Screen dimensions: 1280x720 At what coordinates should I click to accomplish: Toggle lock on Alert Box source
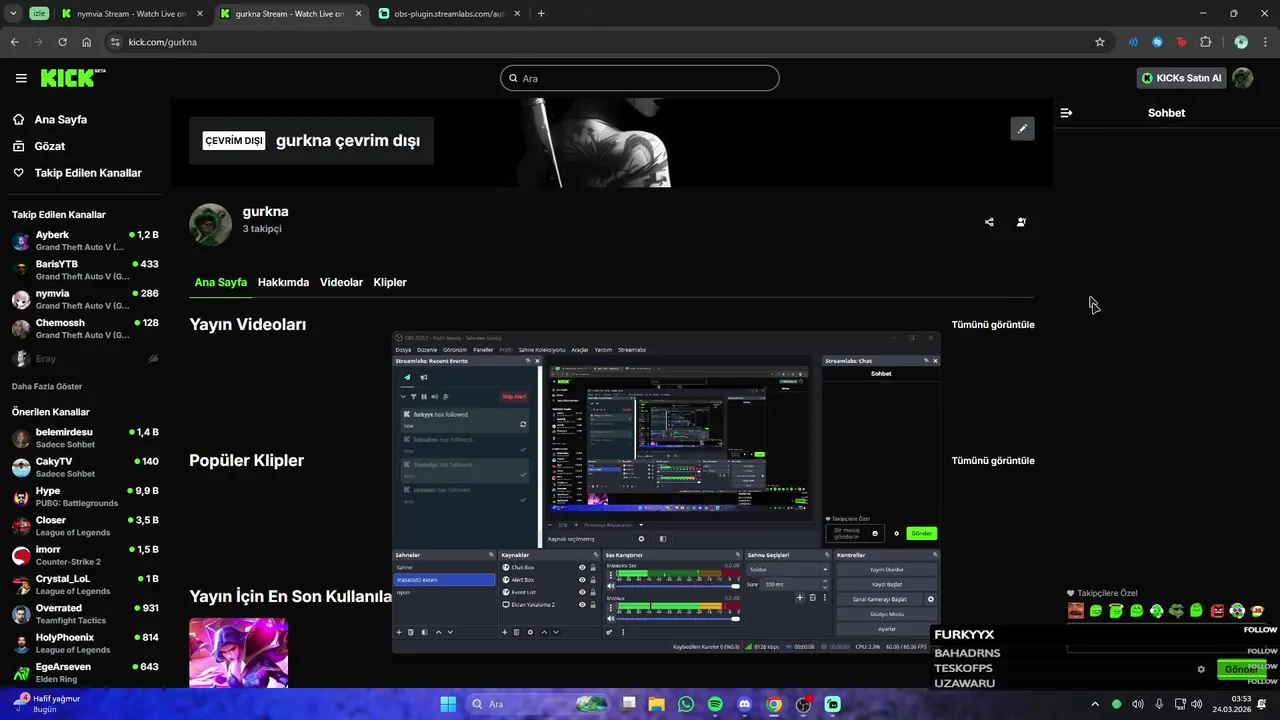click(x=593, y=580)
